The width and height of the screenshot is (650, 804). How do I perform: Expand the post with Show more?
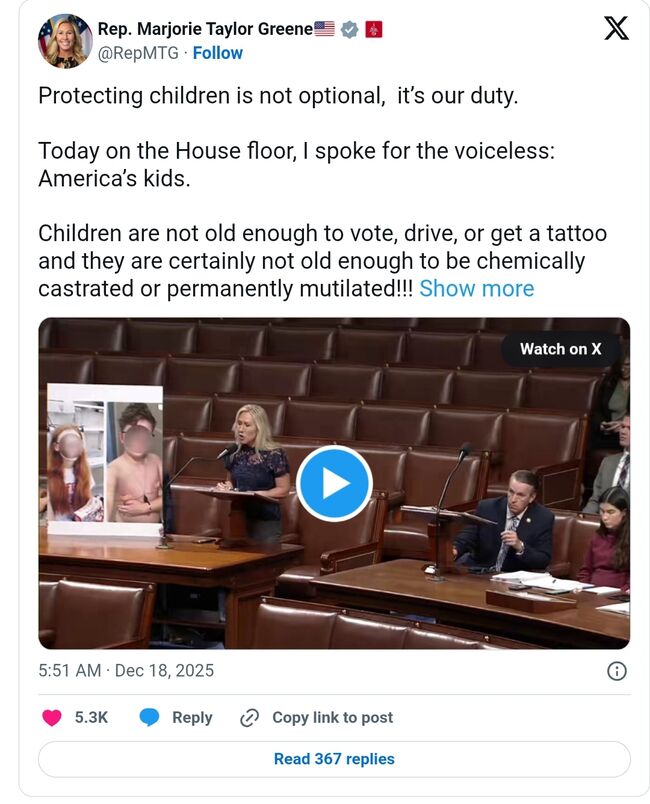pyautogui.click(x=476, y=289)
